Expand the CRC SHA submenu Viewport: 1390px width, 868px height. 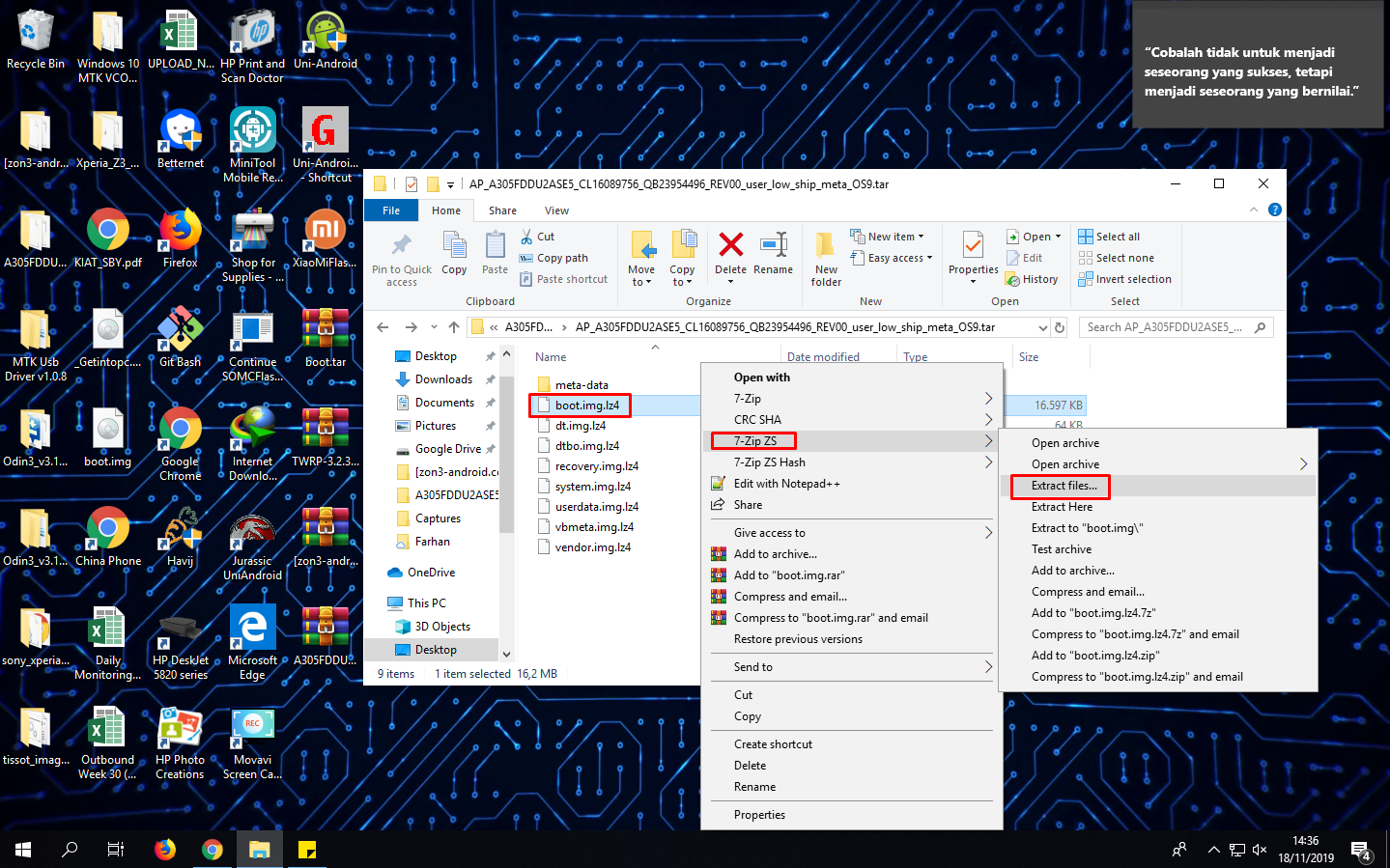click(x=852, y=420)
